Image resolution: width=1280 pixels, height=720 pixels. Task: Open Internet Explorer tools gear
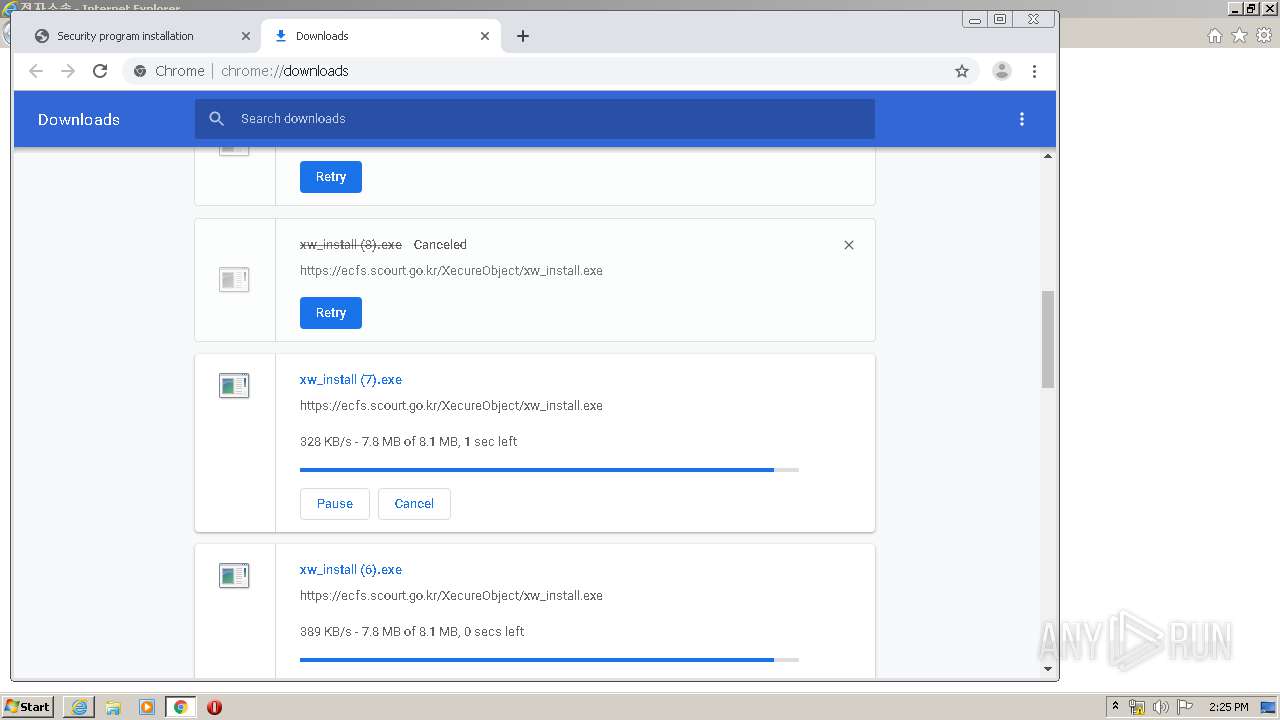pos(1264,36)
